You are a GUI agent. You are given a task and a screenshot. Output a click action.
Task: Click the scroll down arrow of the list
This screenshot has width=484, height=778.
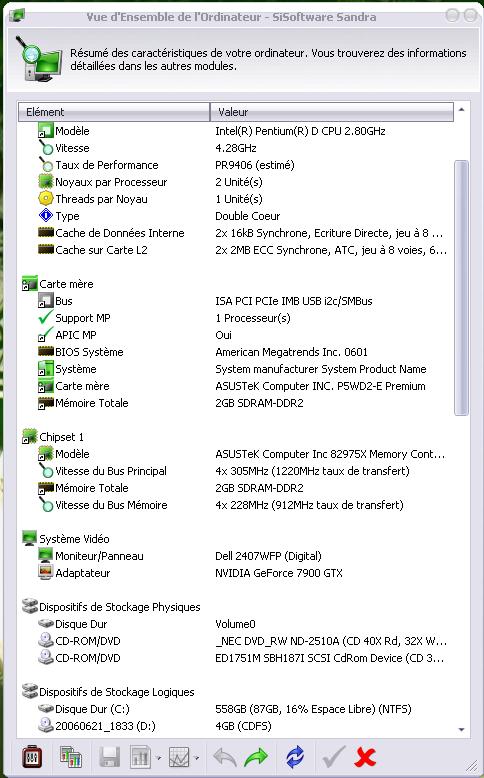click(x=462, y=729)
